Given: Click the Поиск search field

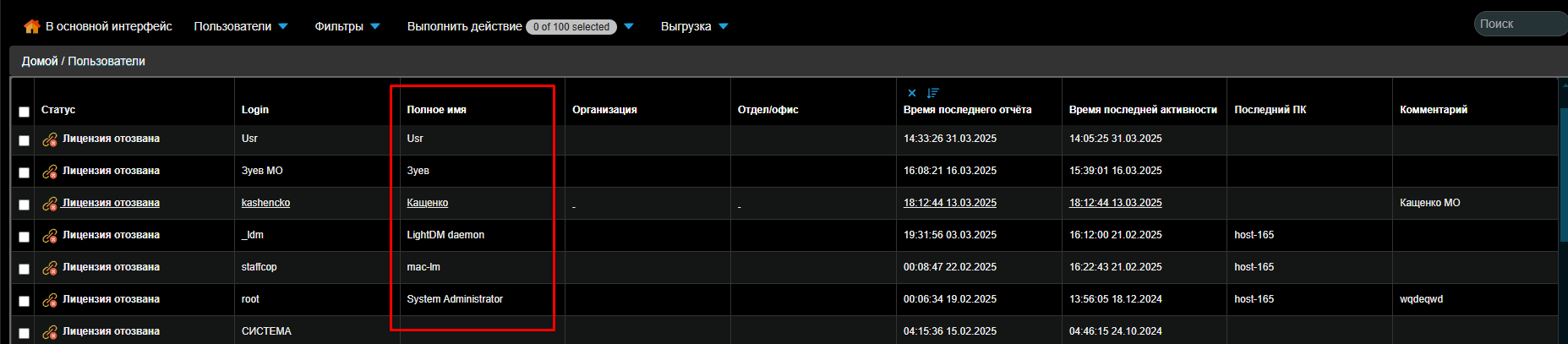Looking at the screenshot, I should [x=1519, y=24].
